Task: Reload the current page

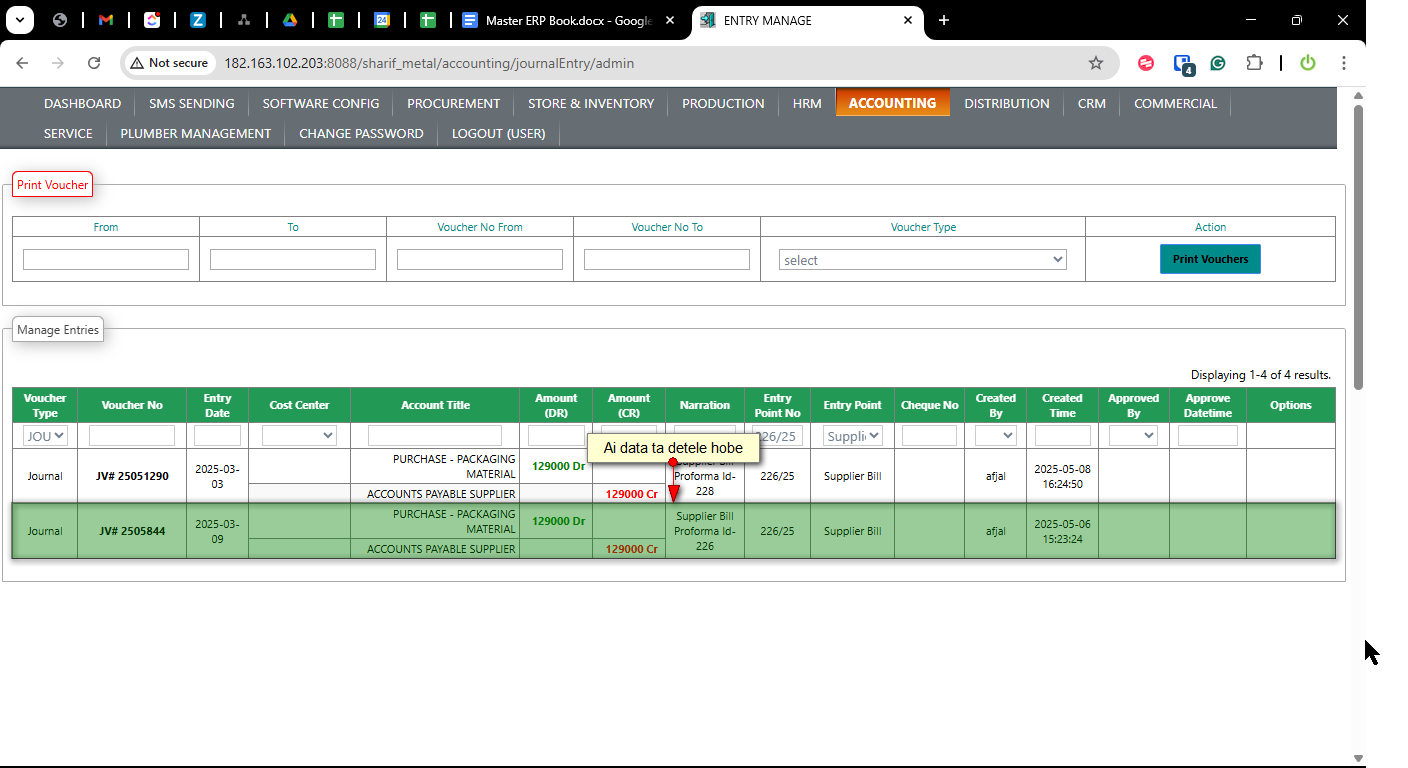Action: pos(94,63)
